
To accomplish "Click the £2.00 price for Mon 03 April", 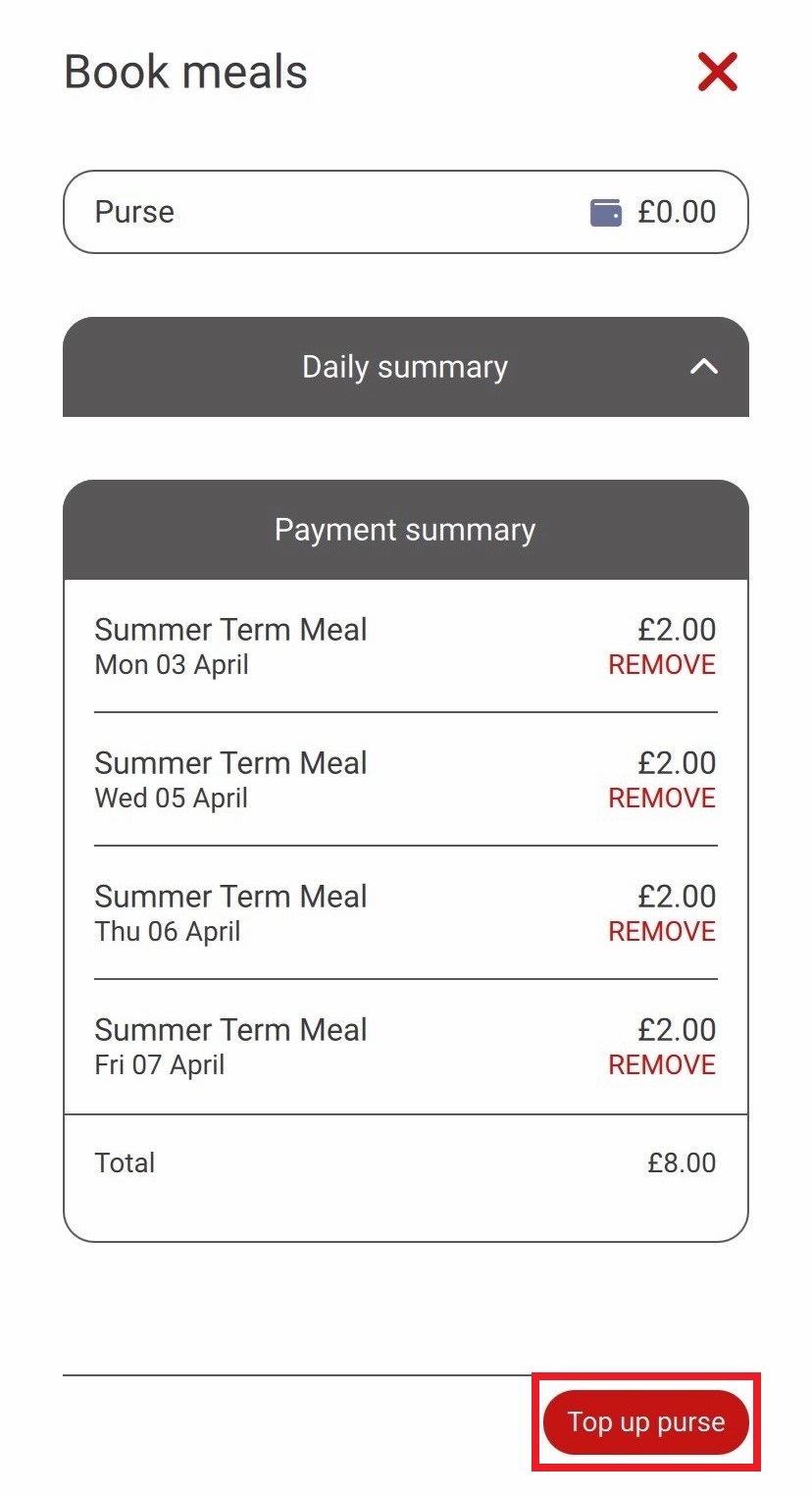I will [x=677, y=630].
